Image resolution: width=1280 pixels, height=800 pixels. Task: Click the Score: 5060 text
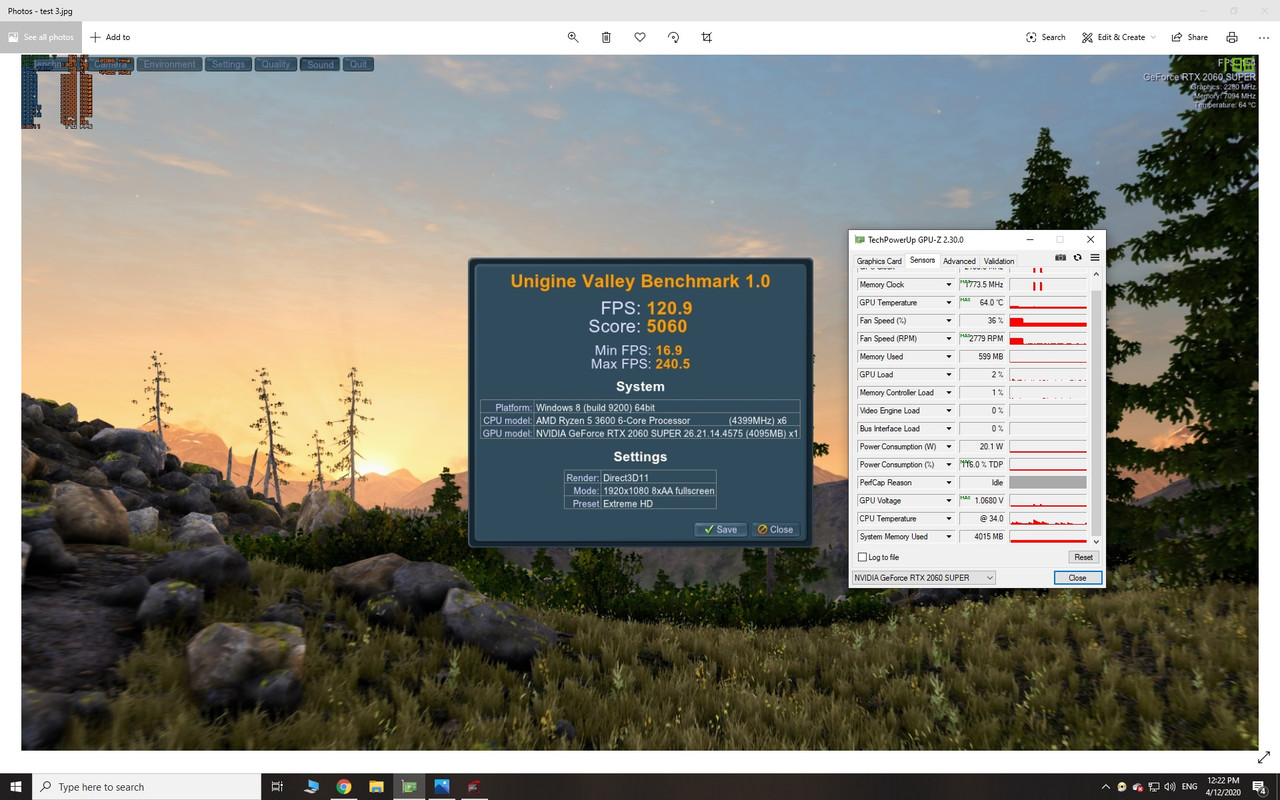tap(638, 326)
